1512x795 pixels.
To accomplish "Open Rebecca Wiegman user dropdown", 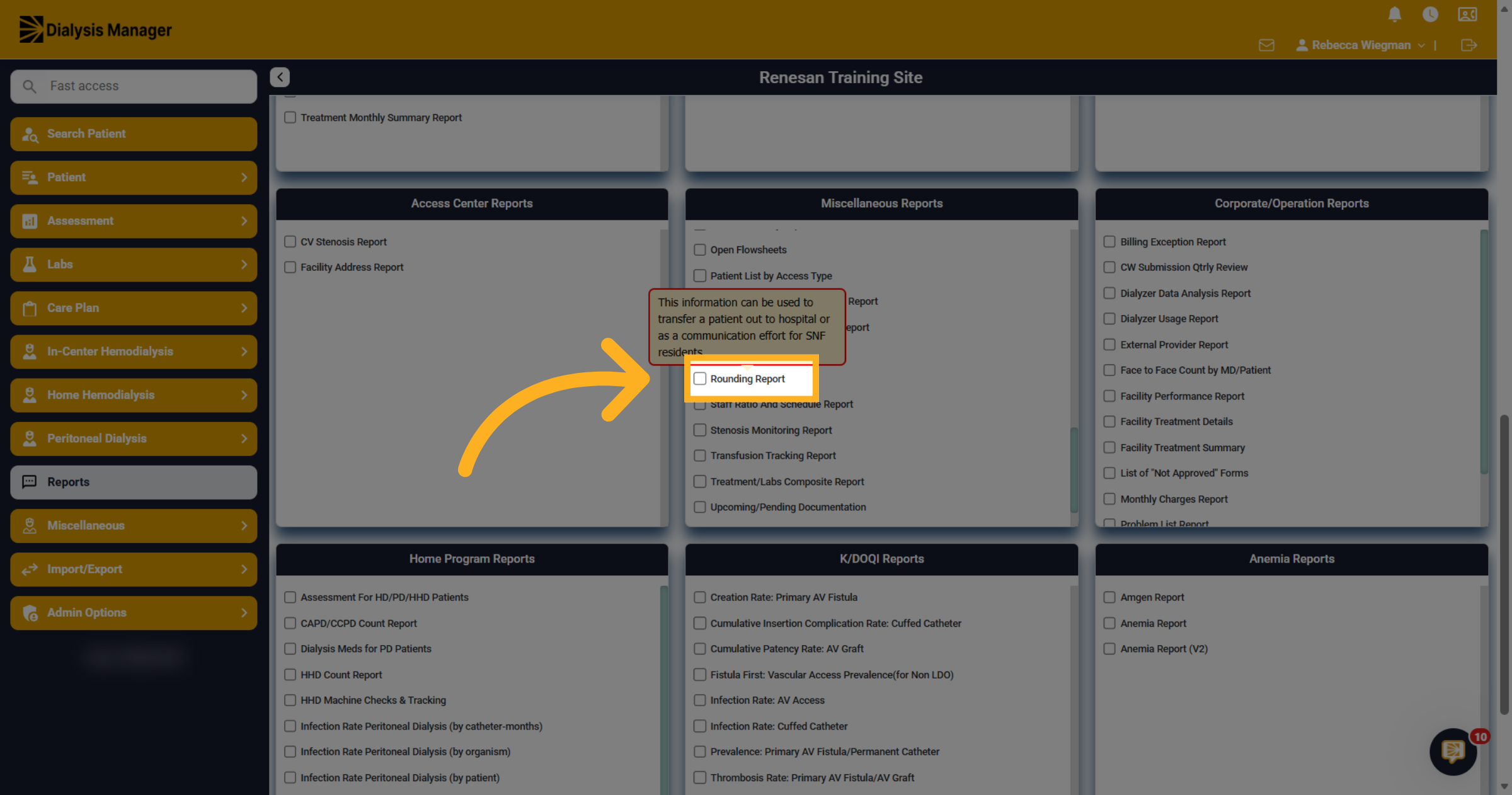I will 1361,45.
